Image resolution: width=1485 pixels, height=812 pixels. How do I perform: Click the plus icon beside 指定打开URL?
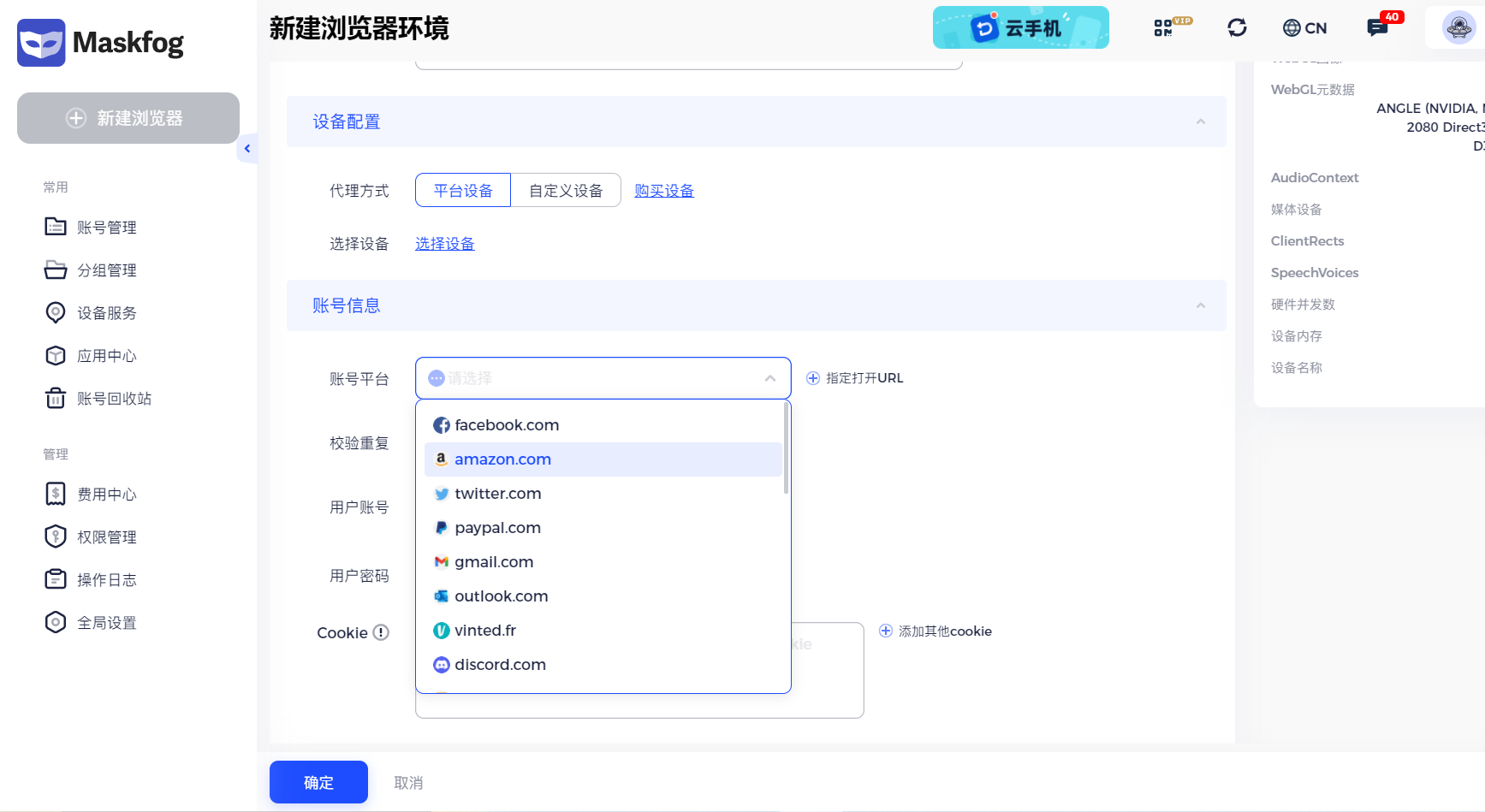coord(813,378)
